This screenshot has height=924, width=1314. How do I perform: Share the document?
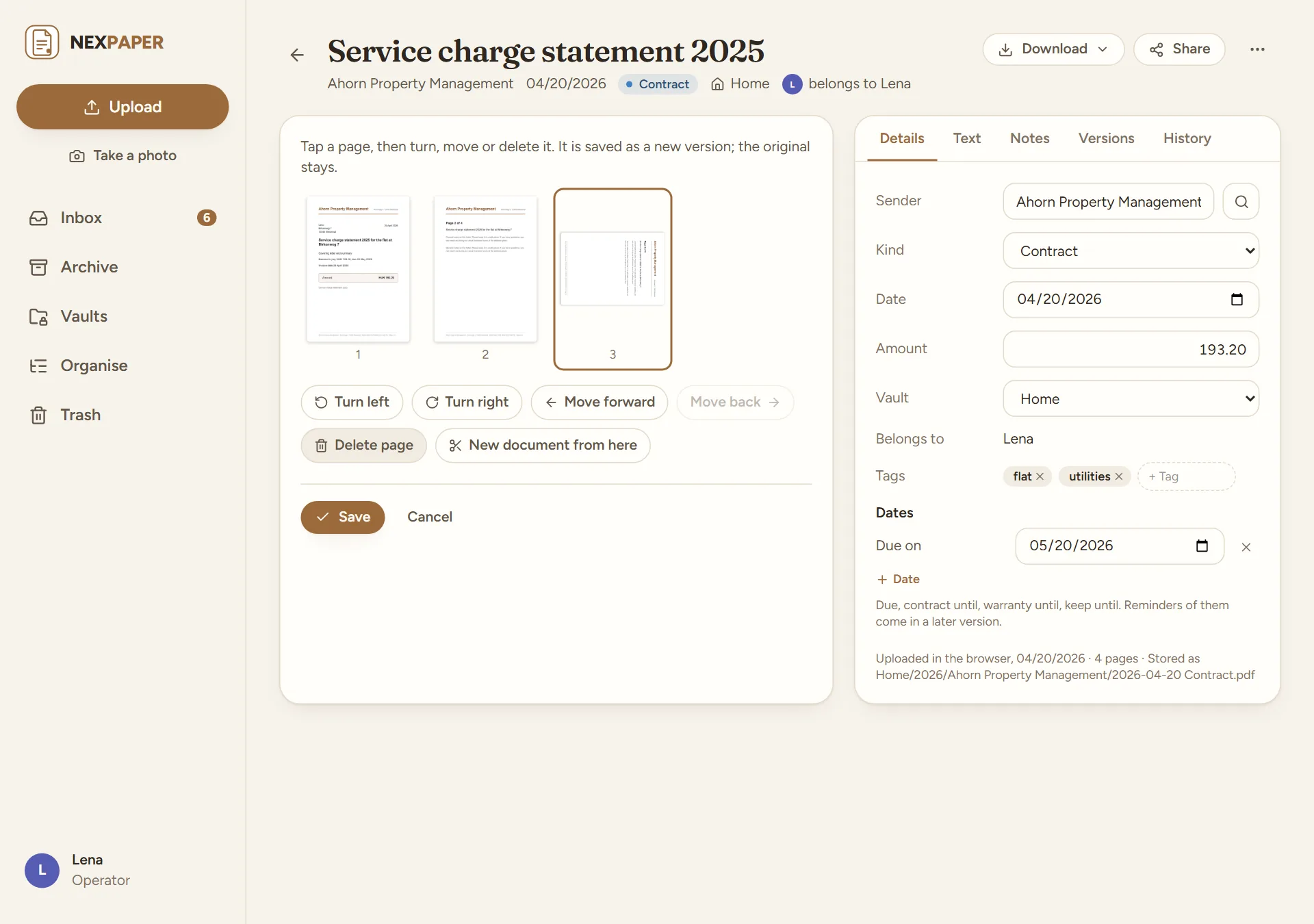[1179, 49]
